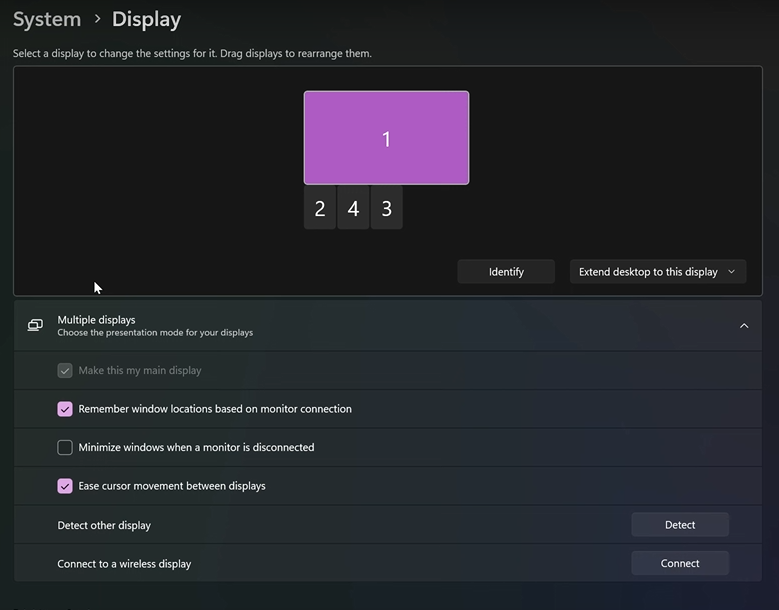Click the Multiple displays monitor icon

tap(35, 325)
